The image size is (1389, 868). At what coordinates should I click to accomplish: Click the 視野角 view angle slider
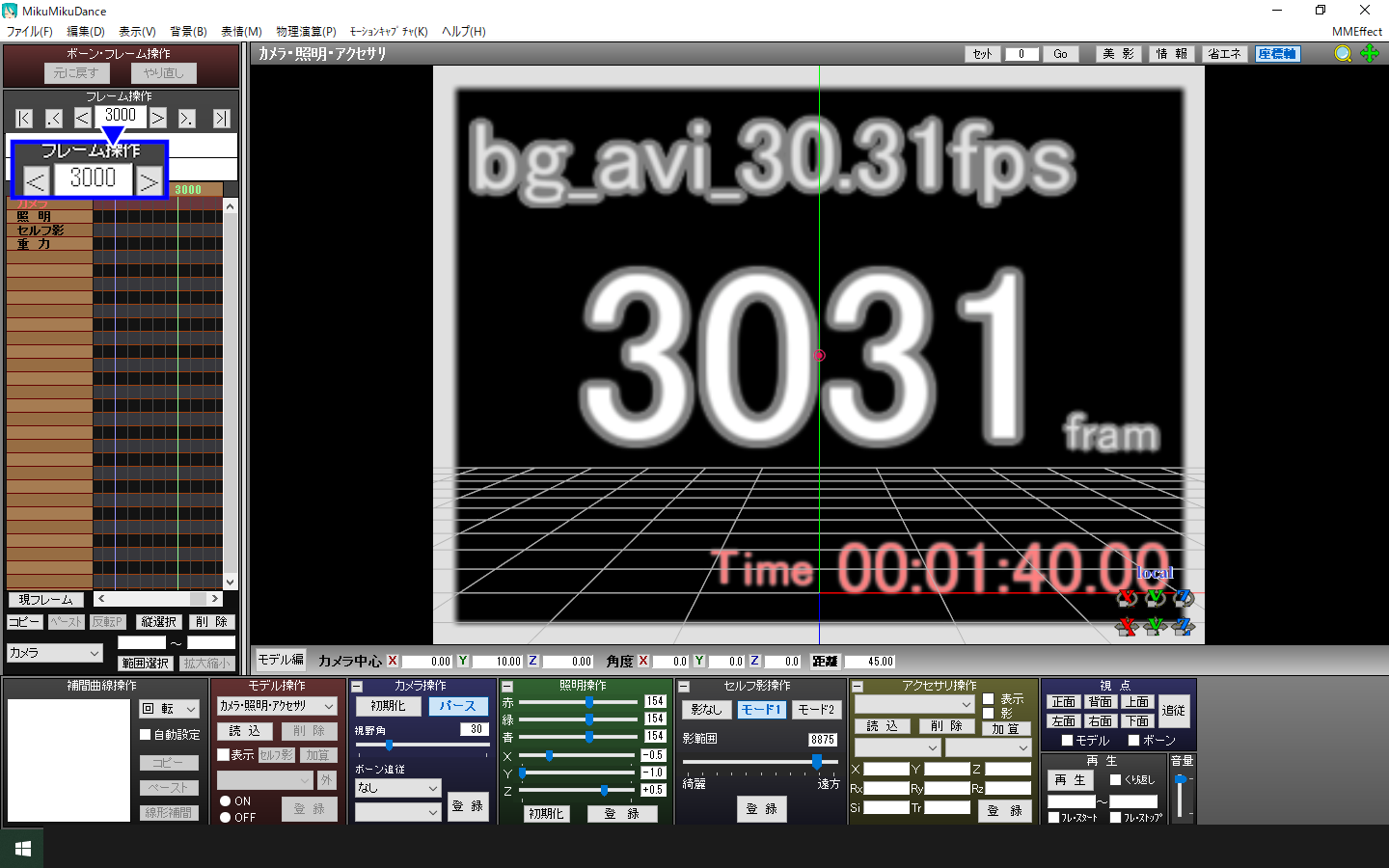pos(422,745)
